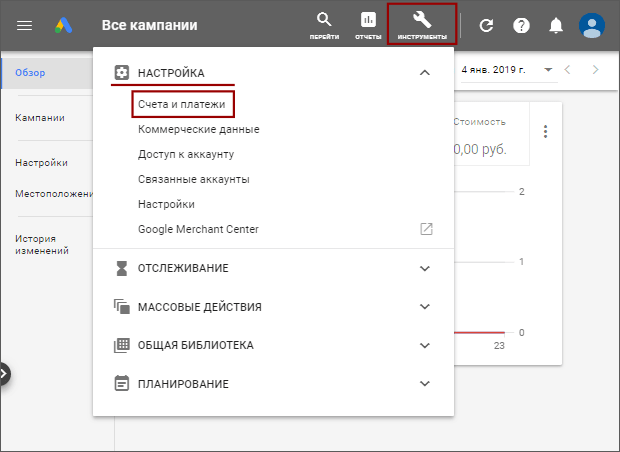Select Счета и платежи menu item
620x452 pixels.
181,104
